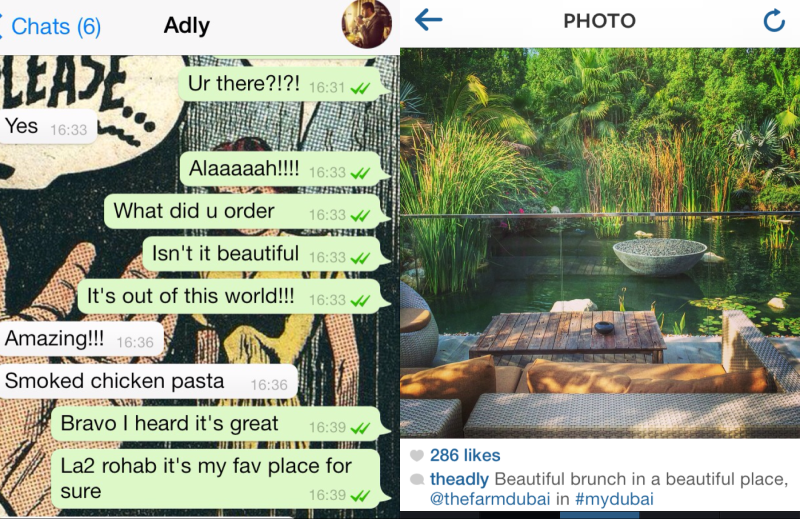Tap the 'Yes' received message bubble

pyautogui.click(x=48, y=126)
